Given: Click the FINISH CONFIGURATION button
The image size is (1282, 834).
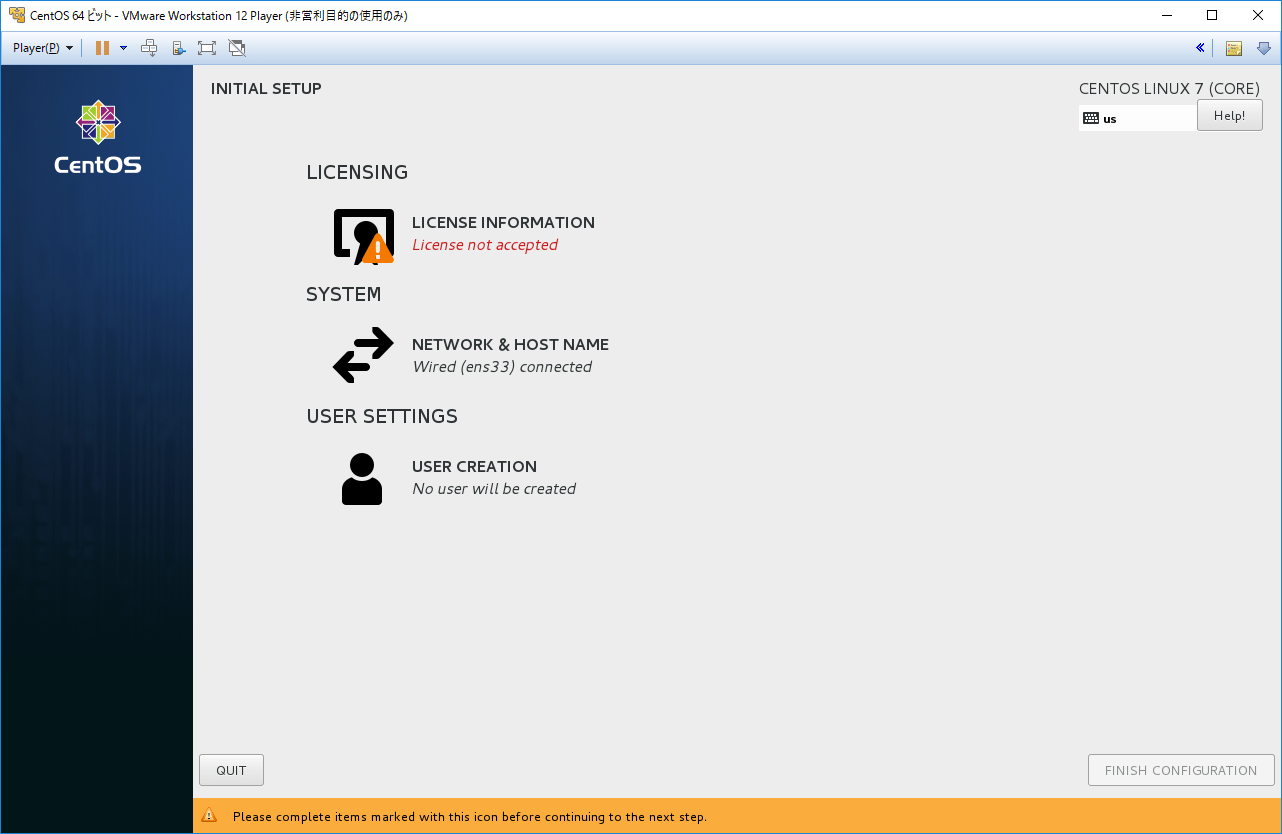Looking at the screenshot, I should coord(1181,770).
